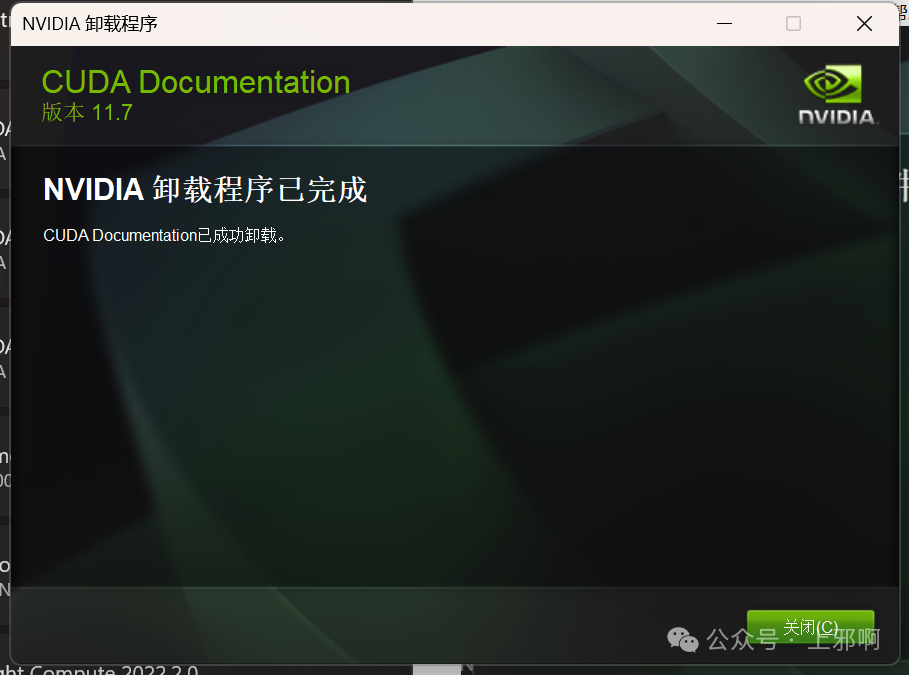909x675 pixels.
Task: Click the 'NVIDIA 卸载程序已完成' heading
Action: pos(205,189)
